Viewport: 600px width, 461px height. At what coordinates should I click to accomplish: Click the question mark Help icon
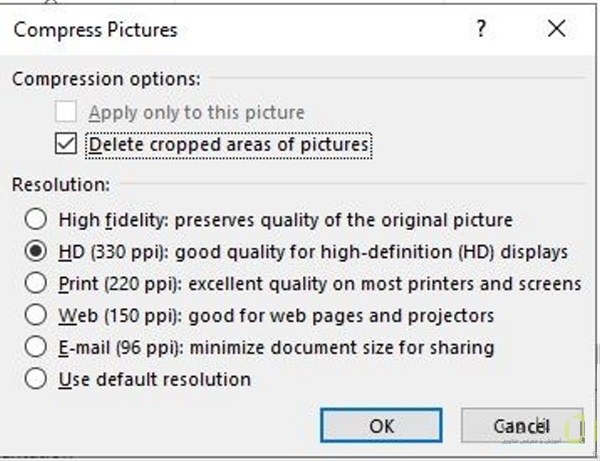(x=482, y=29)
